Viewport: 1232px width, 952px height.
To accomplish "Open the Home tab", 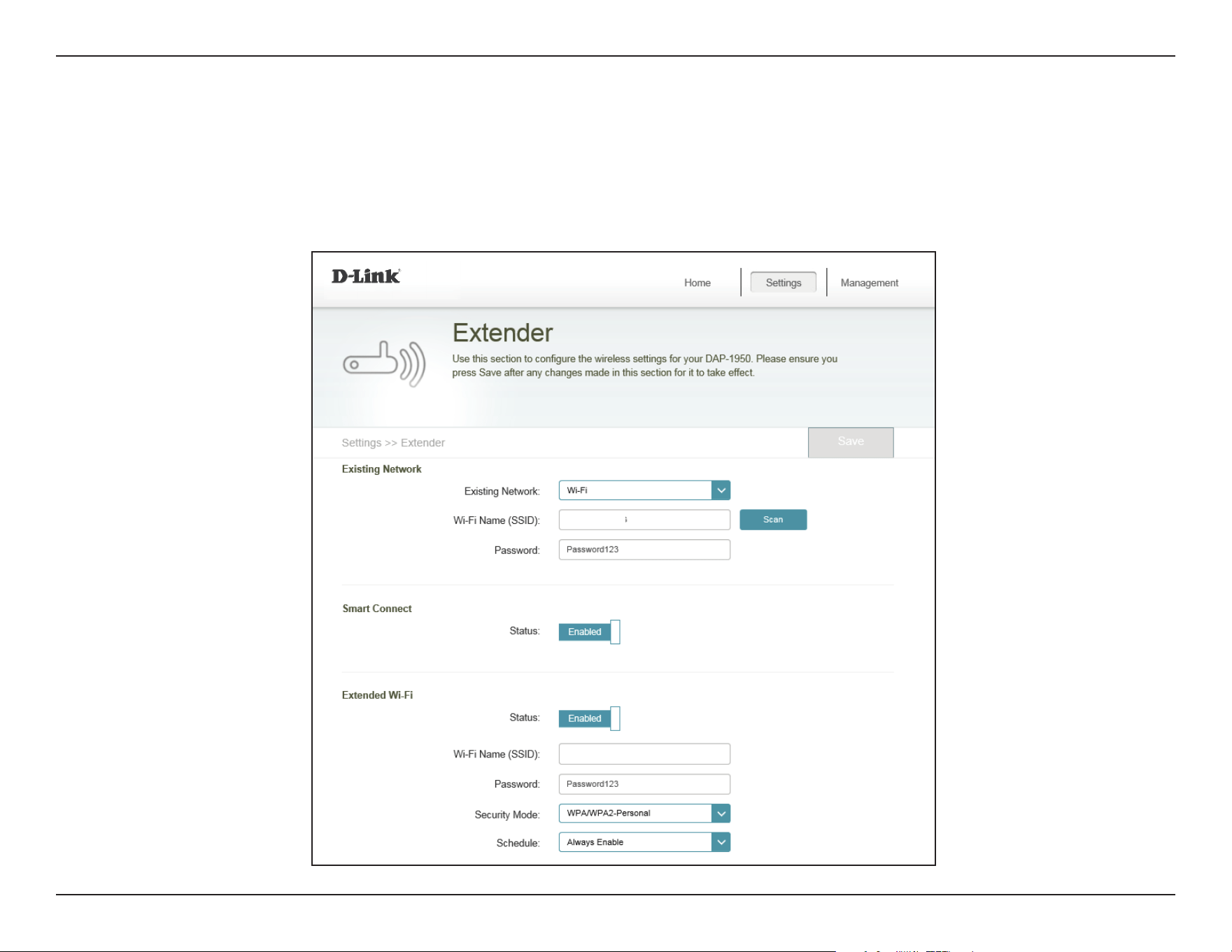I will (697, 283).
